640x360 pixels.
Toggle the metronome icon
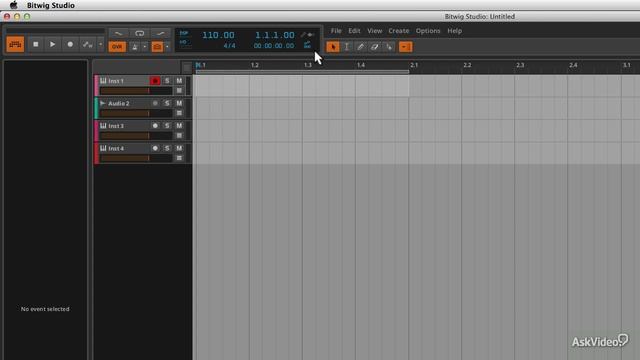click(x=135, y=47)
